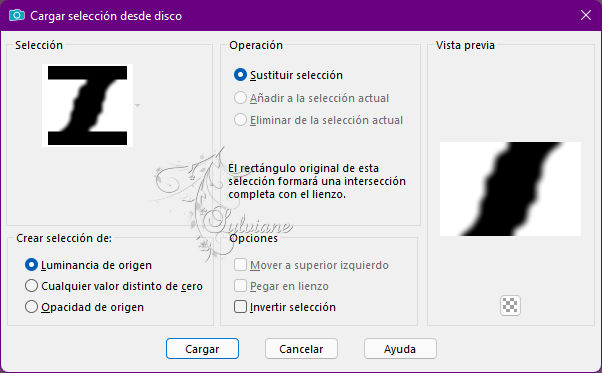Open help with the Ayuda button
This screenshot has width=602, height=373.
pyautogui.click(x=400, y=349)
